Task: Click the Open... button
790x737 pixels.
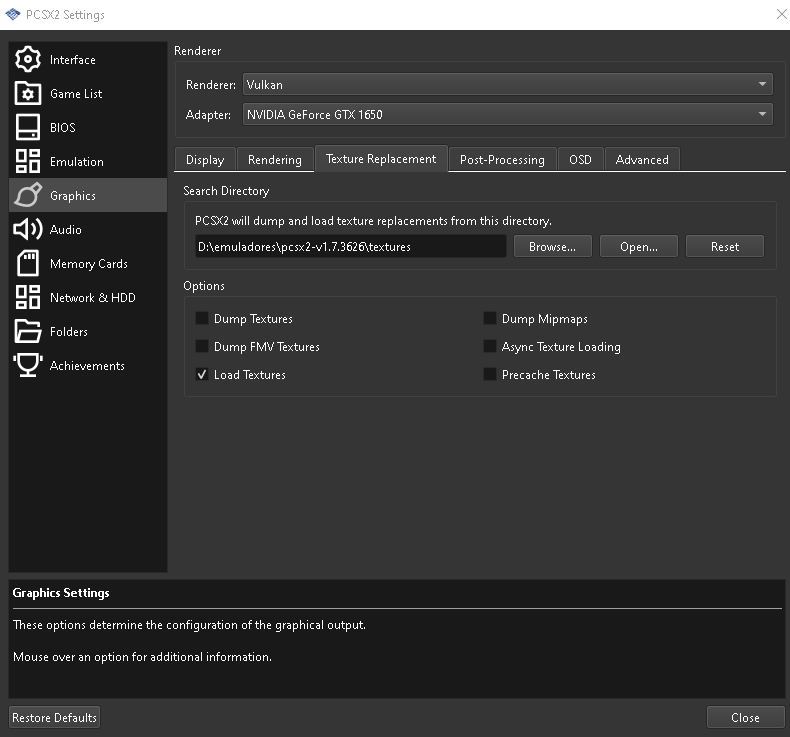Action: pos(639,246)
